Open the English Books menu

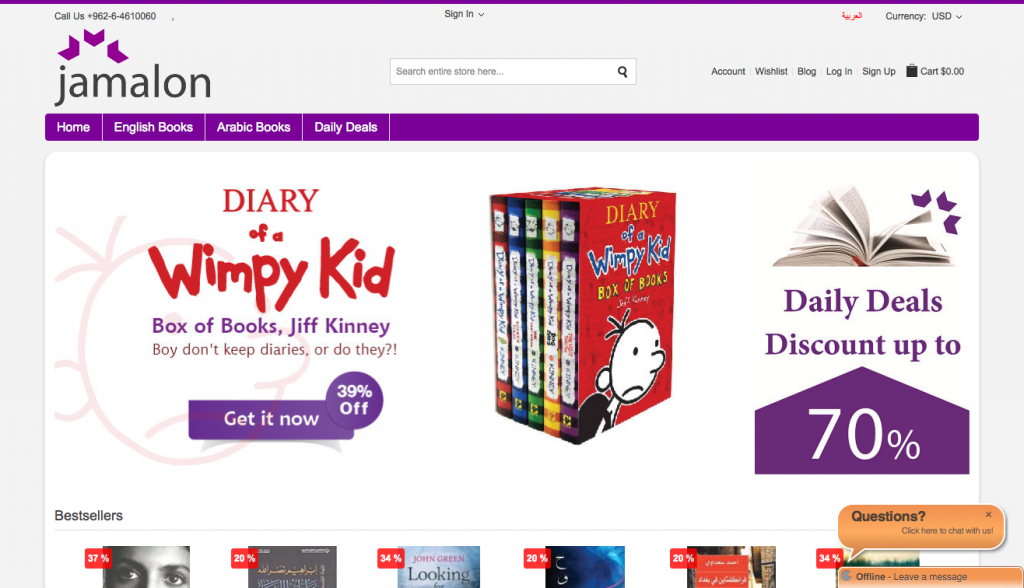pos(153,127)
